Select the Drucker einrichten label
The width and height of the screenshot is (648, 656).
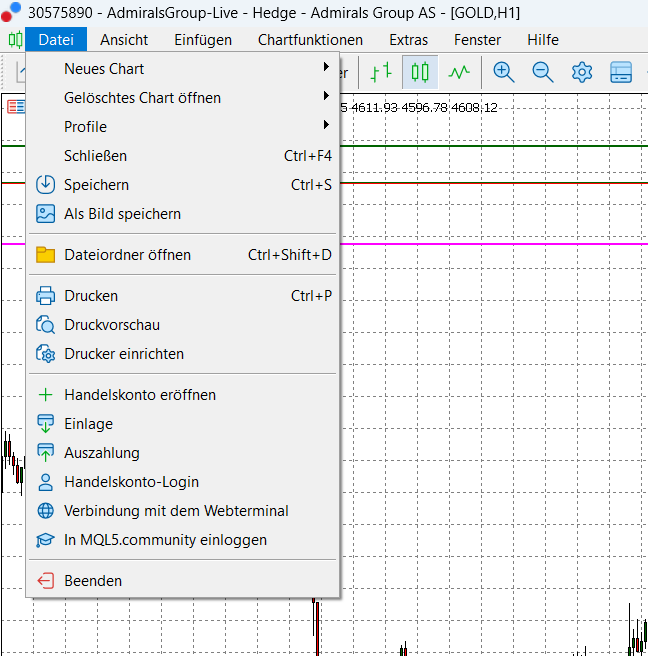click(x=124, y=354)
